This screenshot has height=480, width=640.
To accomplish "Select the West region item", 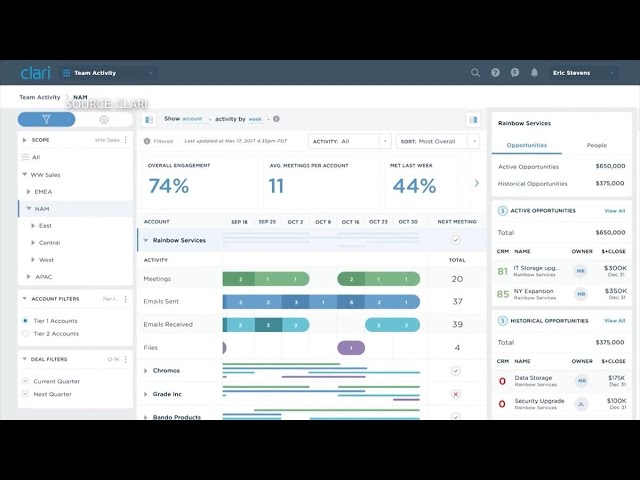I will pos(46,260).
